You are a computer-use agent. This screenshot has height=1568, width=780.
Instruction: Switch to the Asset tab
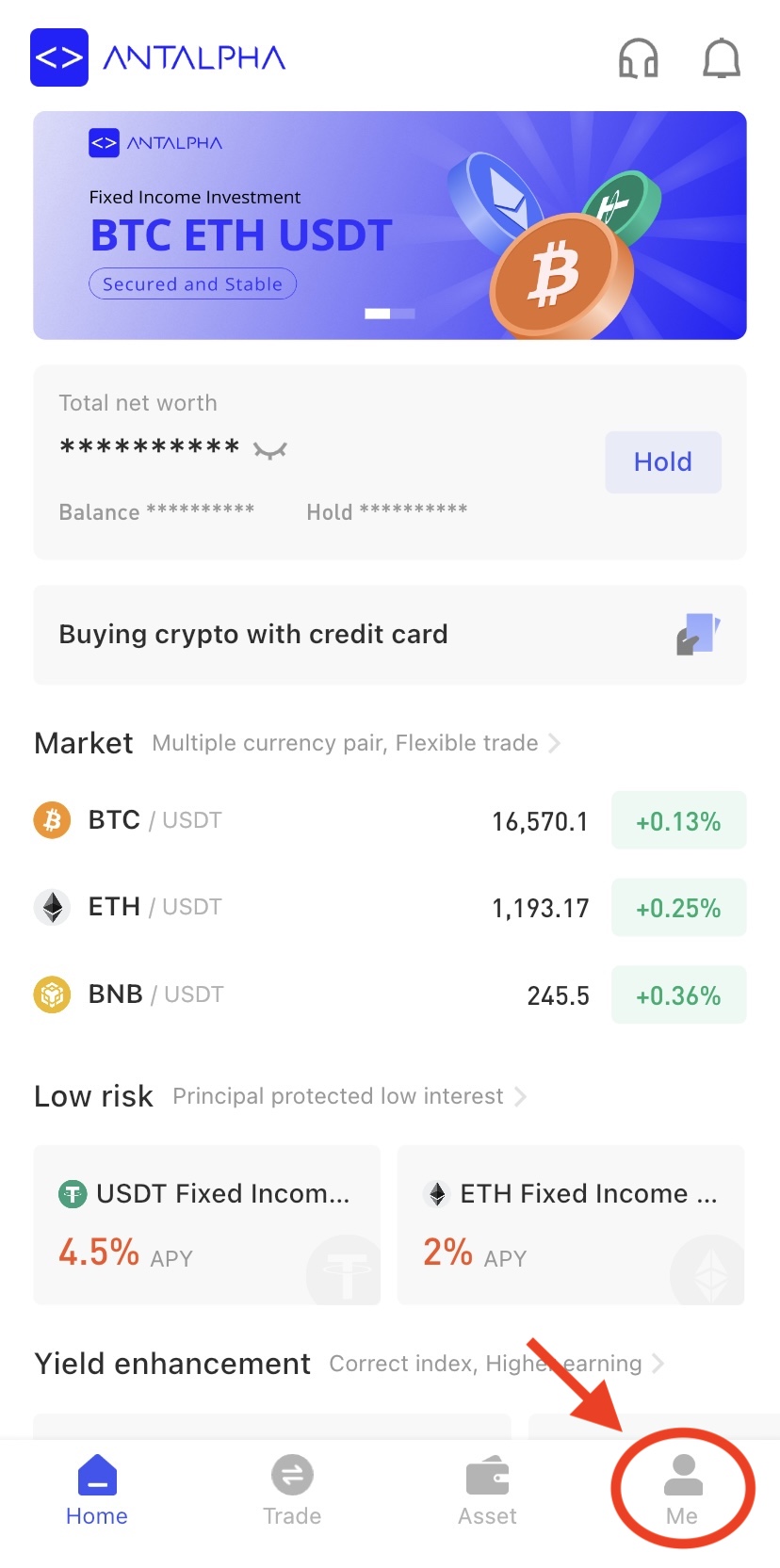(x=487, y=1490)
